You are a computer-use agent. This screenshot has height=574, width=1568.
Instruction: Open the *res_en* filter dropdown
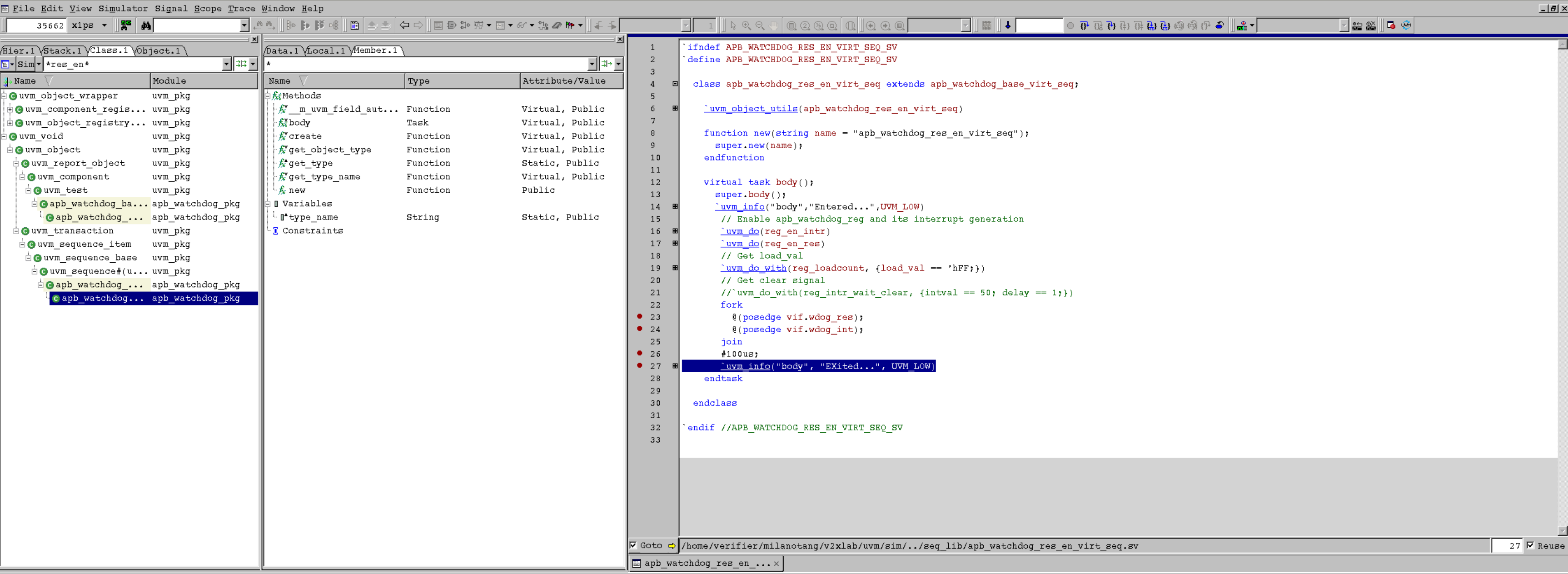pos(226,64)
